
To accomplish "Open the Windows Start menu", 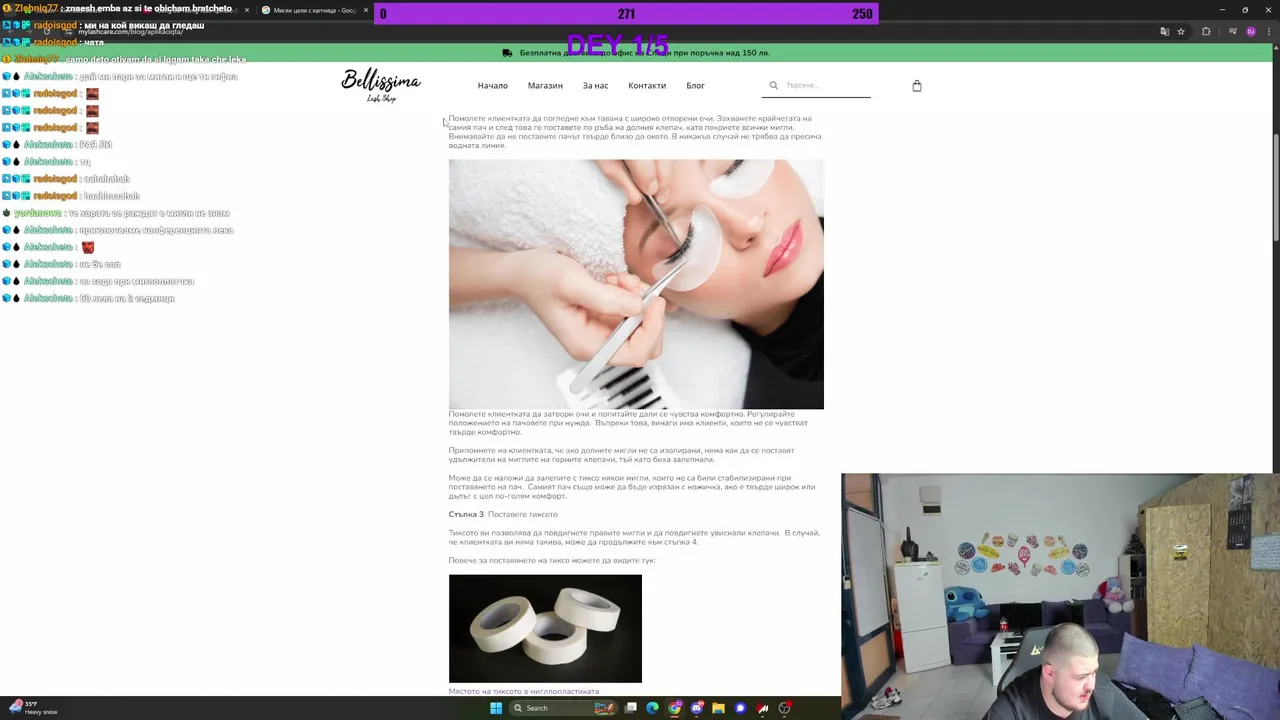I will click(496, 708).
